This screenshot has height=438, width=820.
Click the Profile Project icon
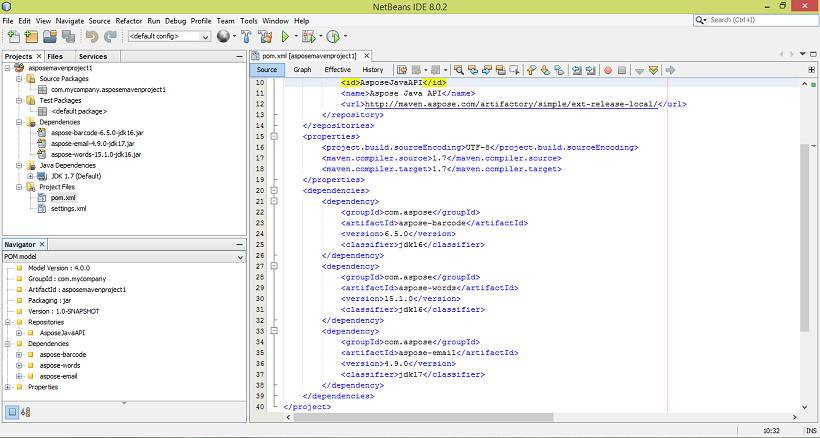(x=333, y=36)
